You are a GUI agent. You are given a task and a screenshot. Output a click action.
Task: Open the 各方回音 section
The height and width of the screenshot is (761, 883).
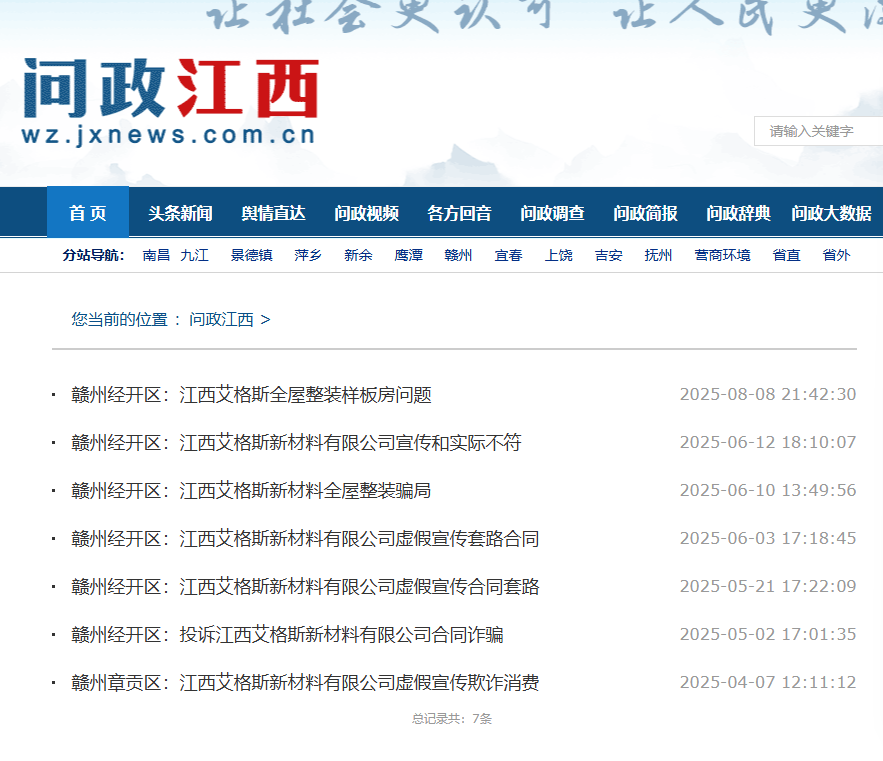(x=459, y=213)
